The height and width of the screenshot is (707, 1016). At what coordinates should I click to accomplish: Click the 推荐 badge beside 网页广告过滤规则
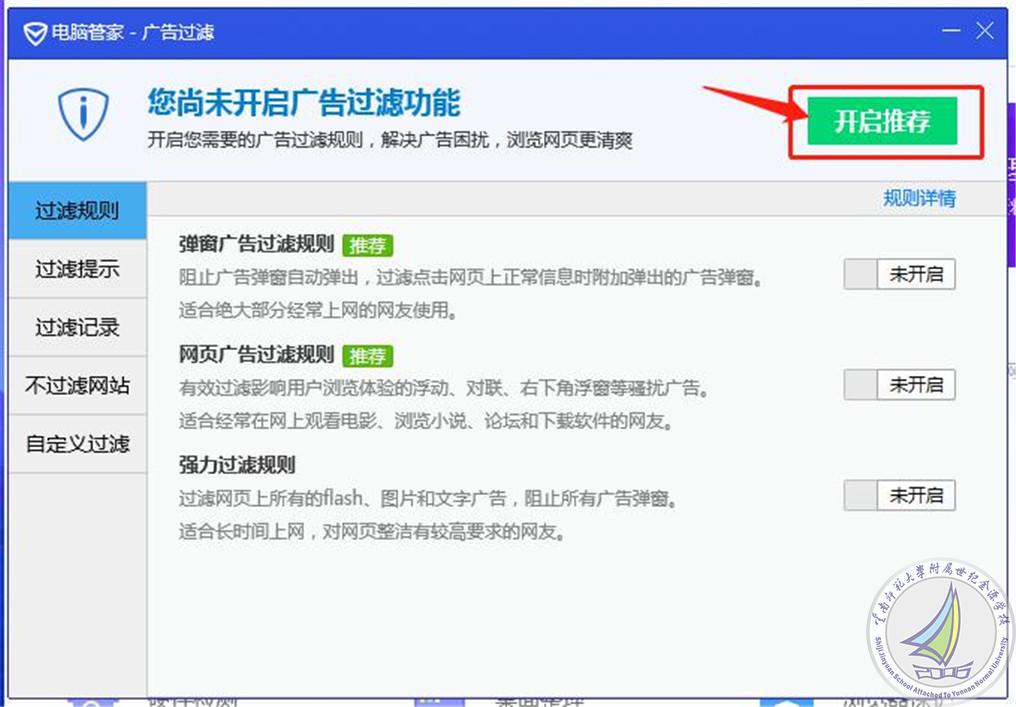pos(367,355)
